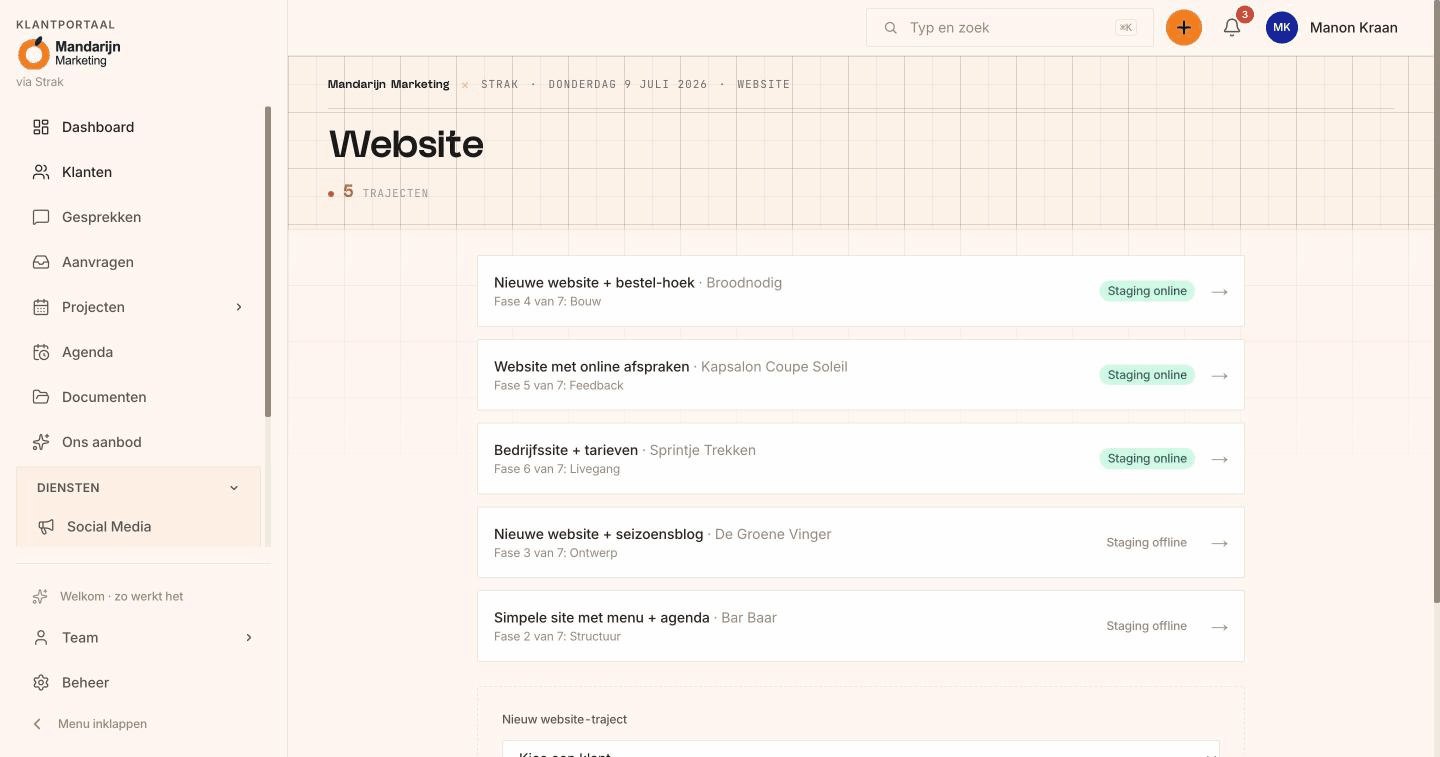Click the Aanvragen inbox icon

click(x=41, y=262)
